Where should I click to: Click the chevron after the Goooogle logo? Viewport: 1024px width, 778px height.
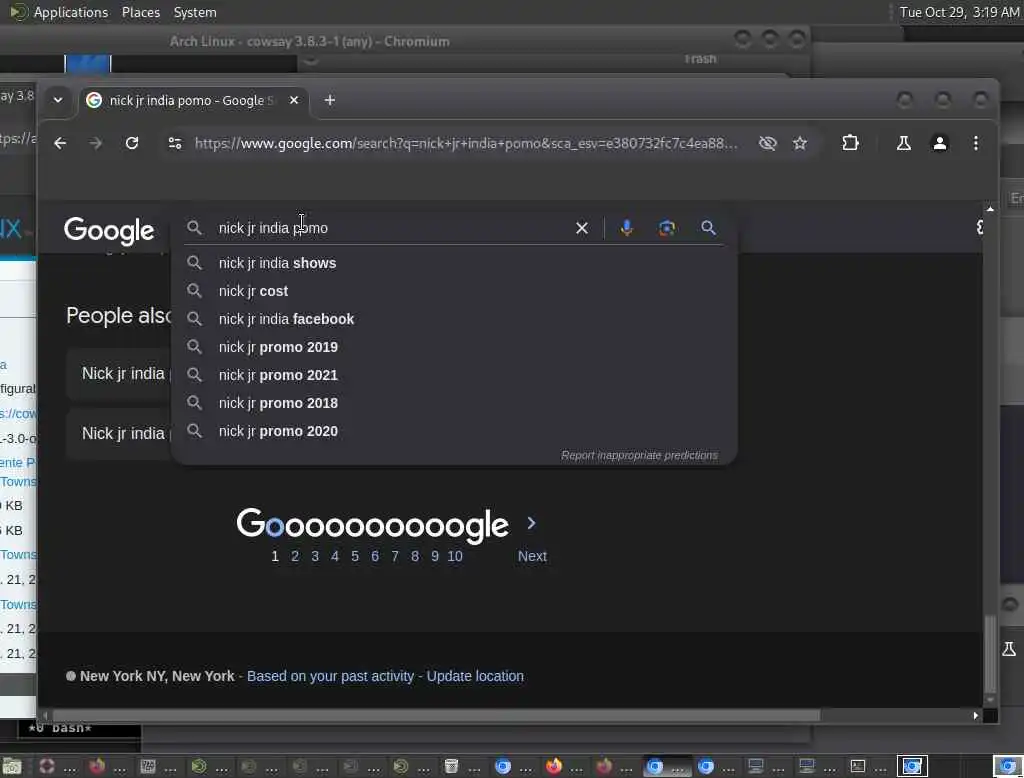[x=531, y=523]
